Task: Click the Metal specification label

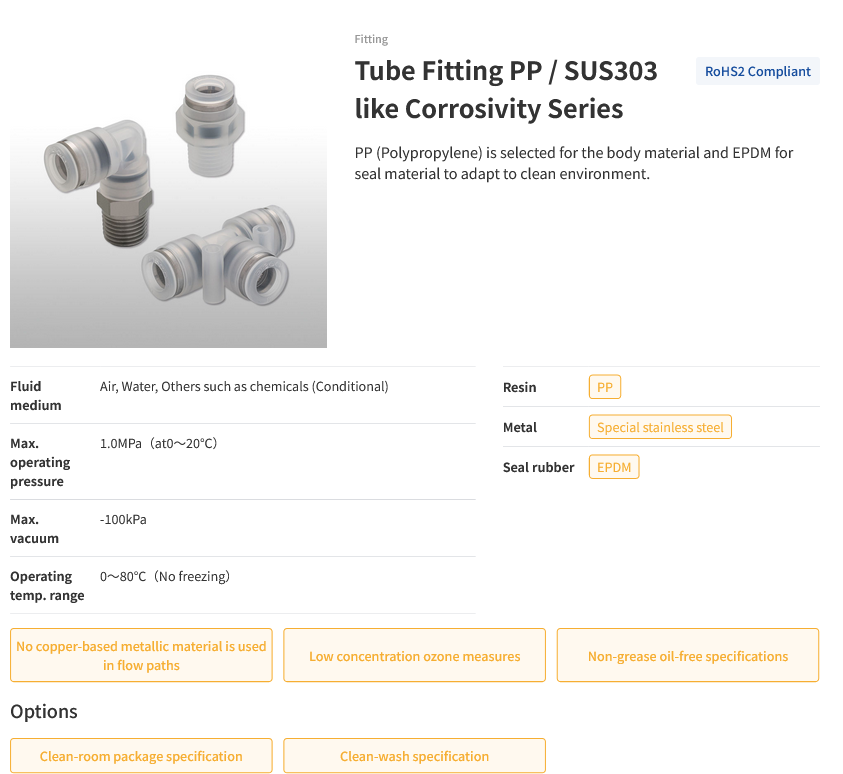Action: [x=520, y=426]
